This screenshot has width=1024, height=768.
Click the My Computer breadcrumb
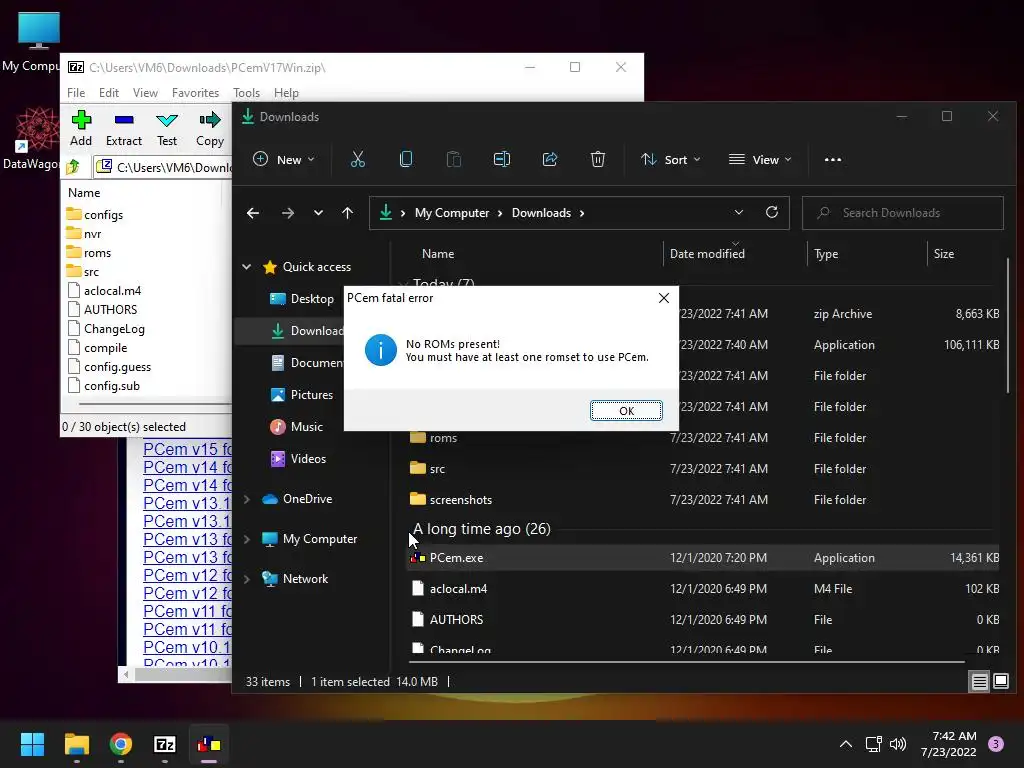(x=452, y=213)
